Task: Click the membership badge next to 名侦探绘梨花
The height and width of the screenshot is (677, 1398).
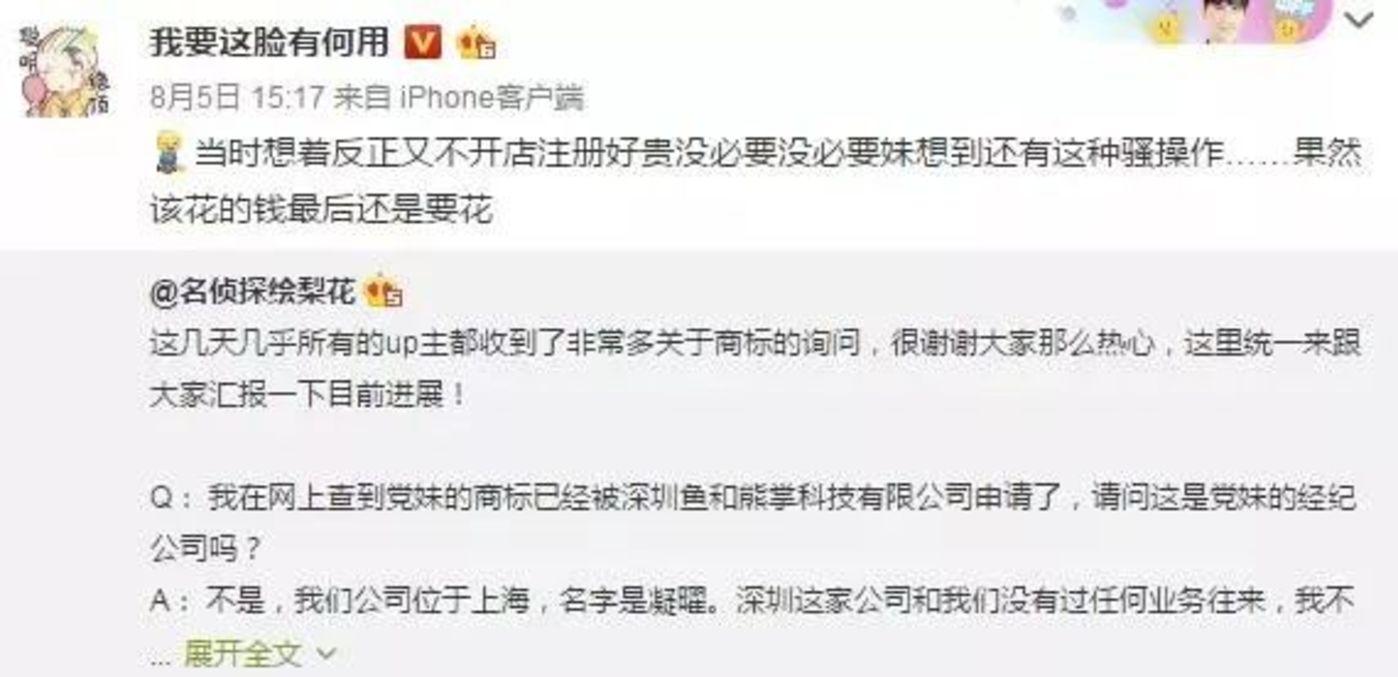Action: (x=385, y=293)
